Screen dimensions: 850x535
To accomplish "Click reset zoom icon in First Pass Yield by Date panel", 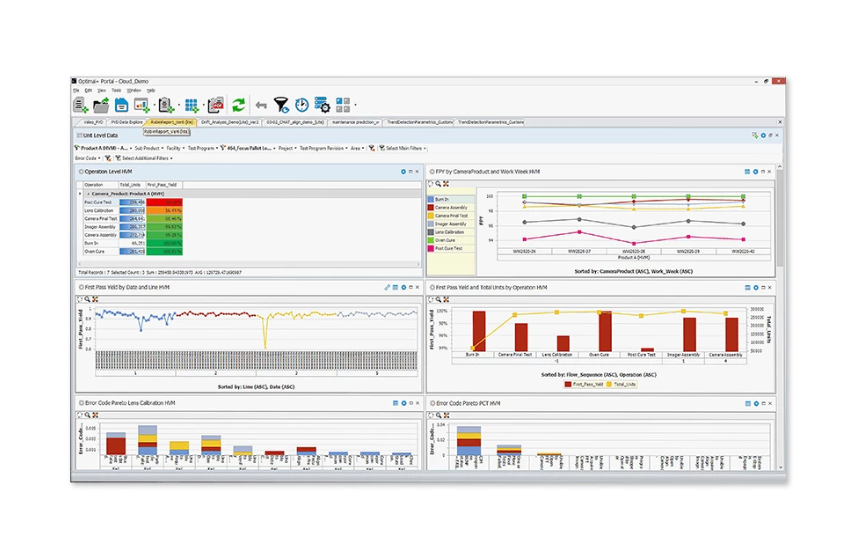I will (95, 299).
